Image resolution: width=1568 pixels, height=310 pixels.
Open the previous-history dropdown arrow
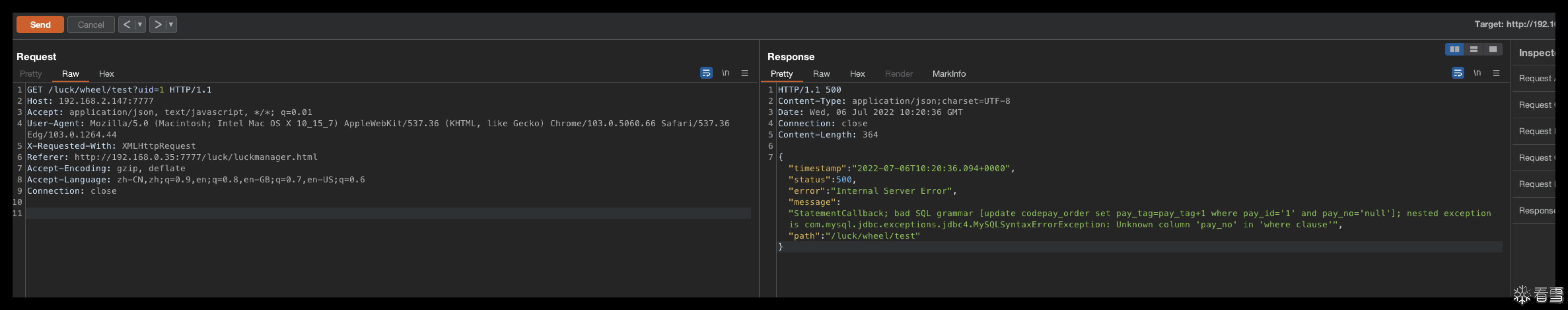pos(140,24)
